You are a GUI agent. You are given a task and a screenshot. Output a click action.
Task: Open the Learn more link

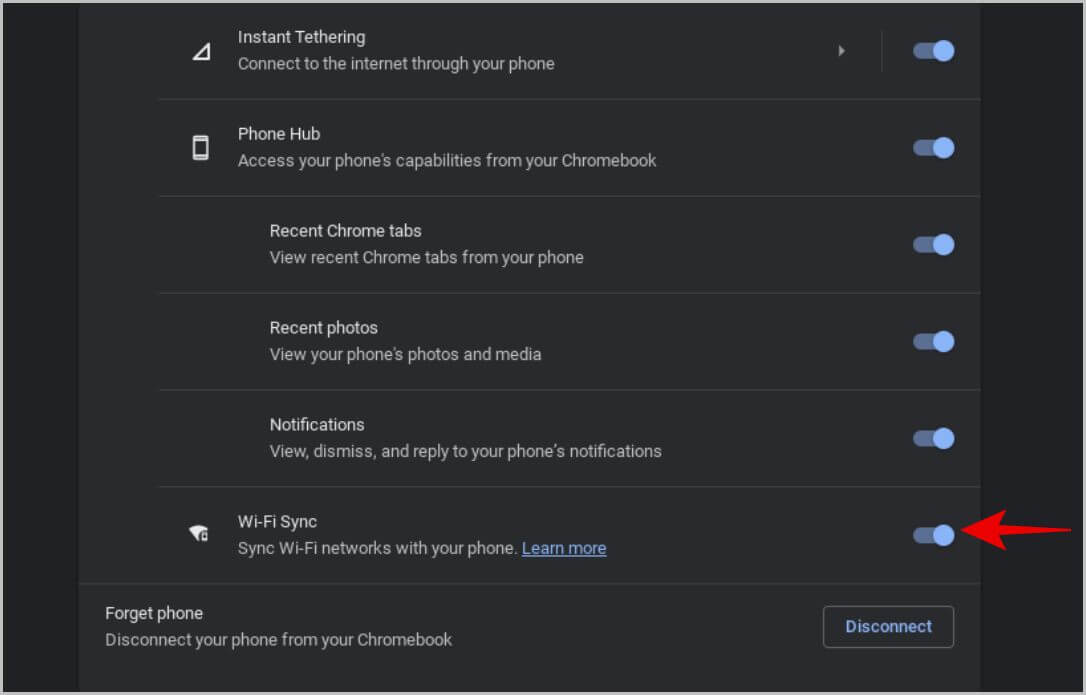[x=564, y=548]
